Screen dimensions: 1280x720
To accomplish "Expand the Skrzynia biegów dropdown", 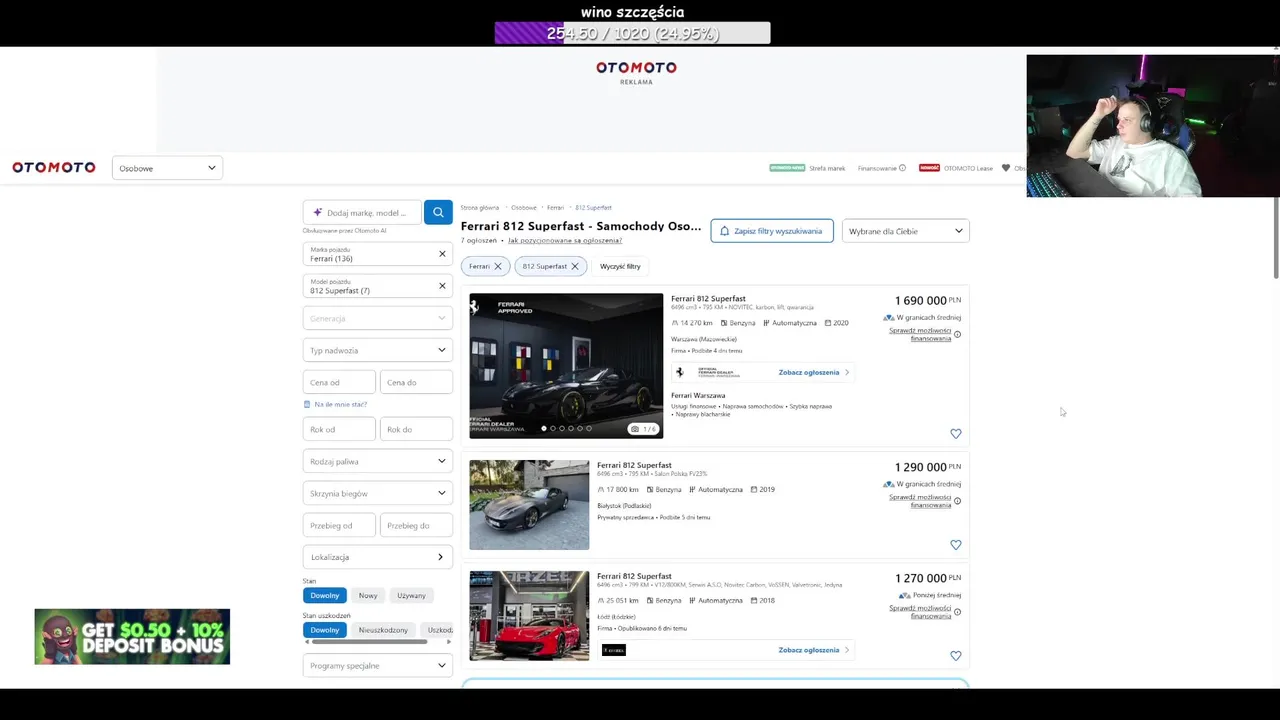I will click(378, 493).
